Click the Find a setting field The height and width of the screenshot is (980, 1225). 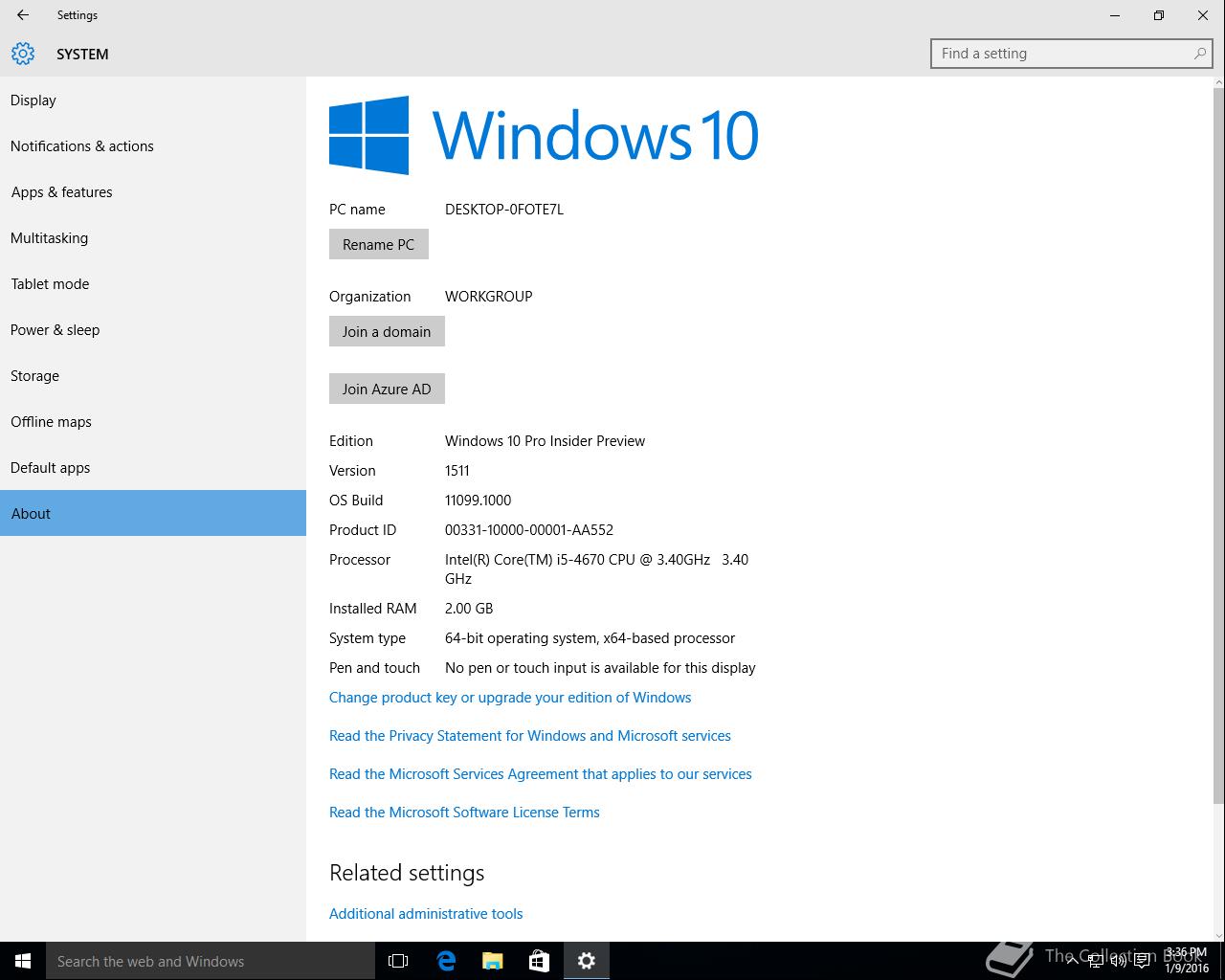pos(1072,54)
